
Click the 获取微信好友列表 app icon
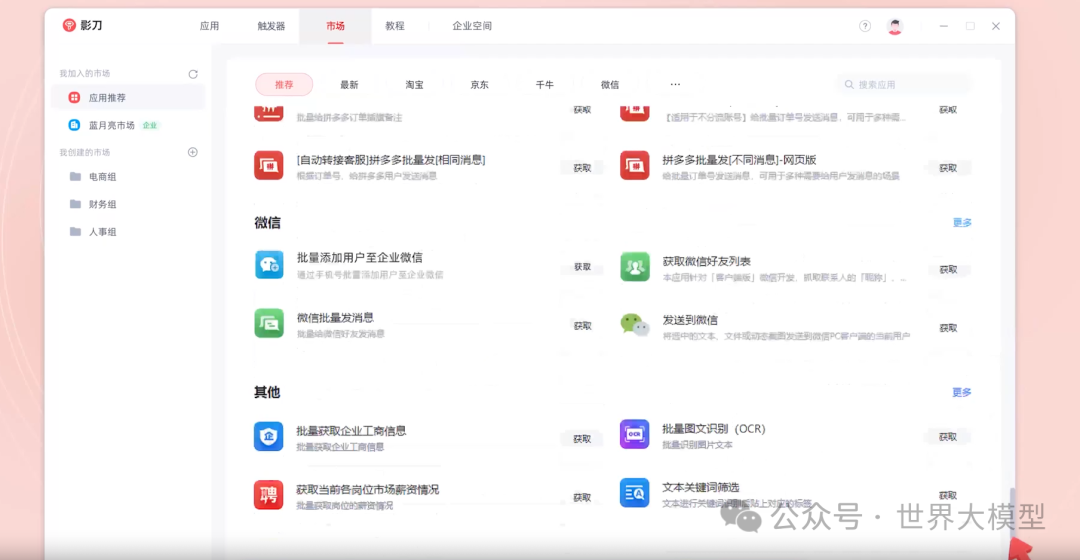coord(634,267)
